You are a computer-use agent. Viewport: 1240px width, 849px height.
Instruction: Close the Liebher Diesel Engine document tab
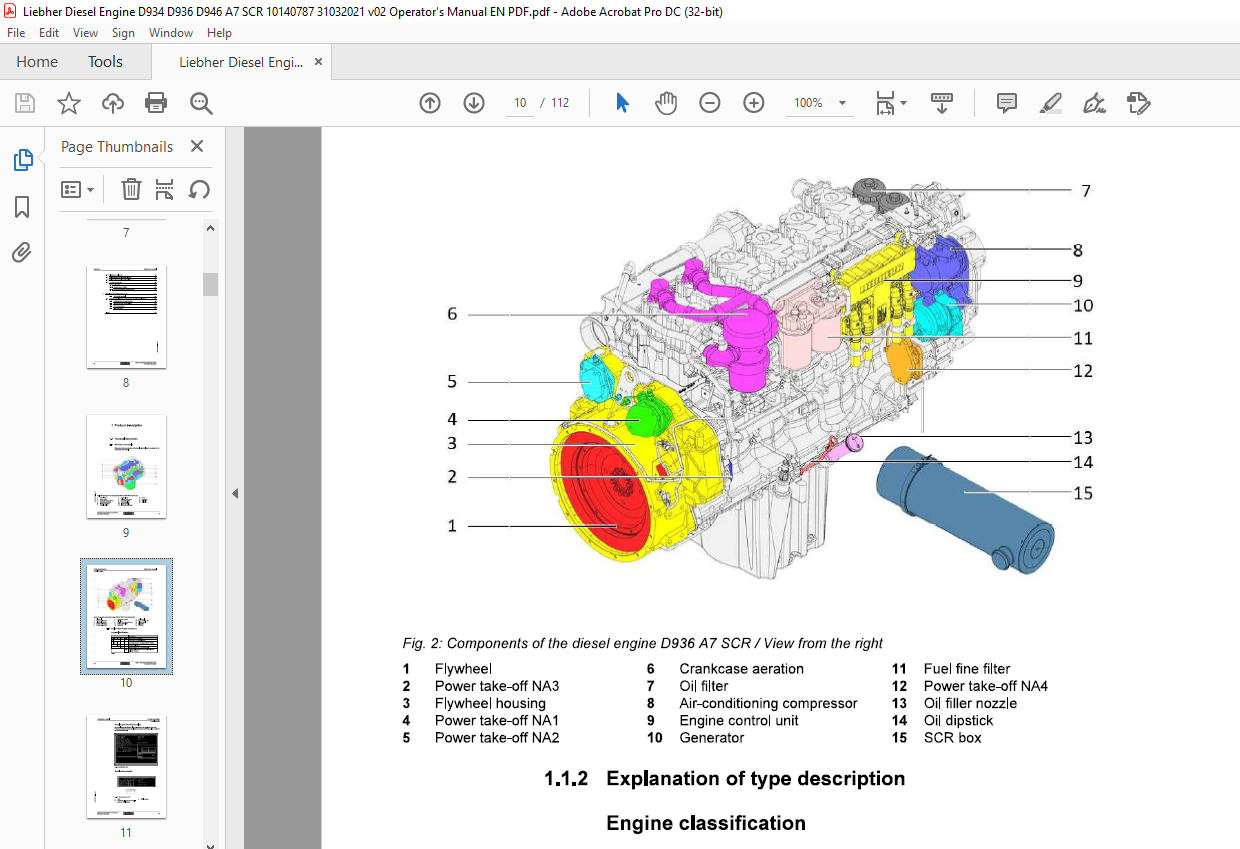point(318,62)
